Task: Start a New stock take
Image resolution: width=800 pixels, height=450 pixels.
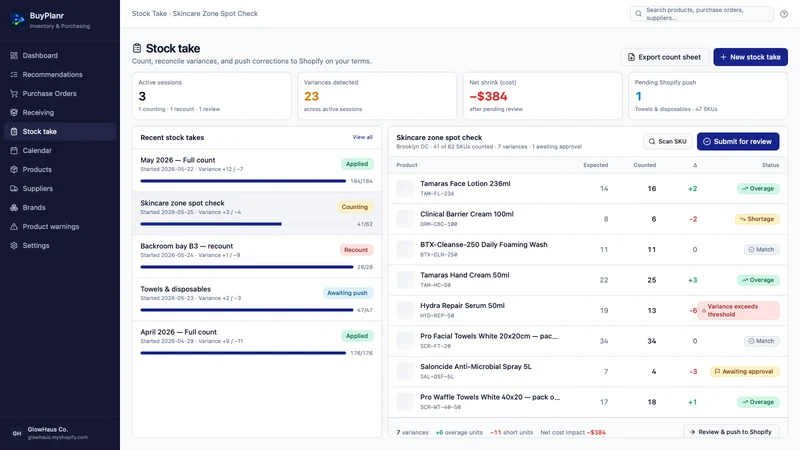Action: (750, 57)
